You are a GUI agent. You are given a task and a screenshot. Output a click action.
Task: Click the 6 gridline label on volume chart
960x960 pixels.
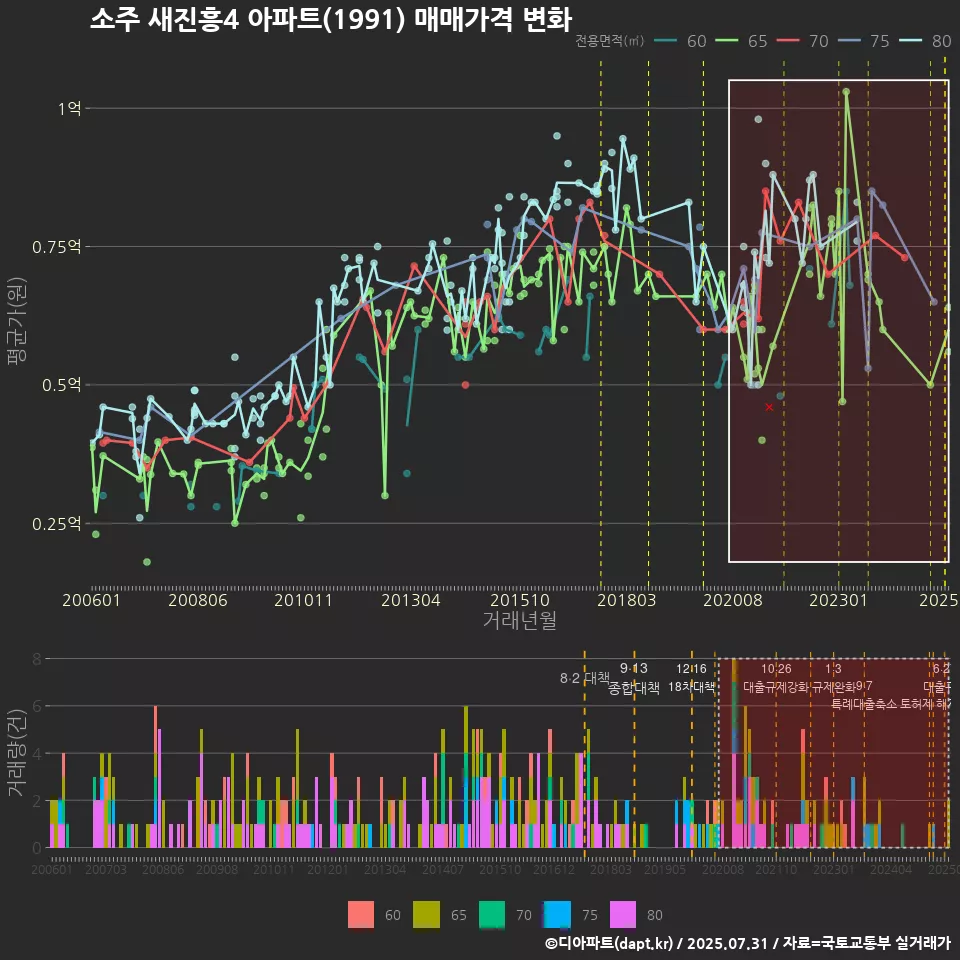(37, 707)
